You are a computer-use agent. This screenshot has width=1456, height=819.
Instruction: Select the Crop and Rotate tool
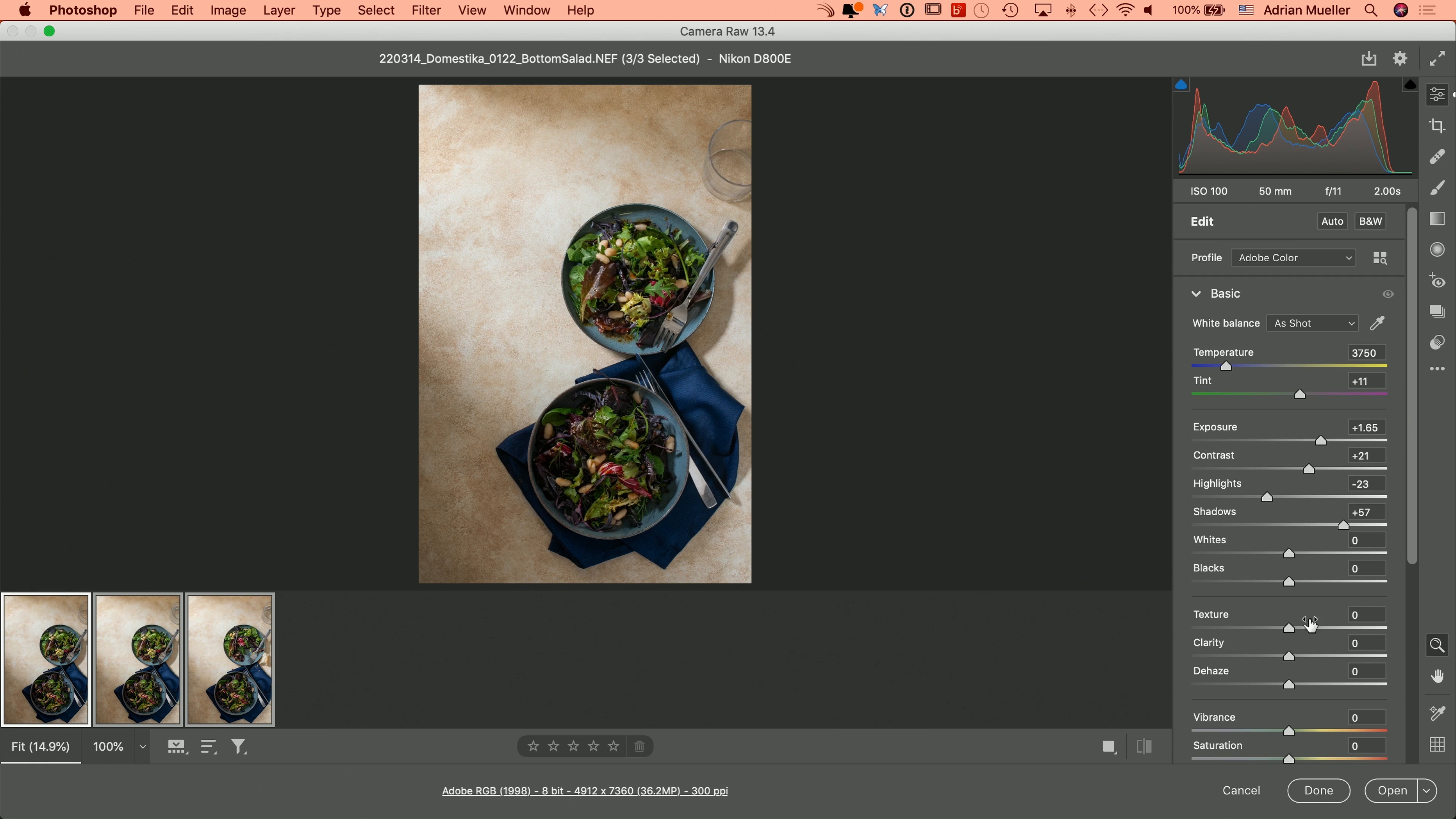tap(1437, 126)
